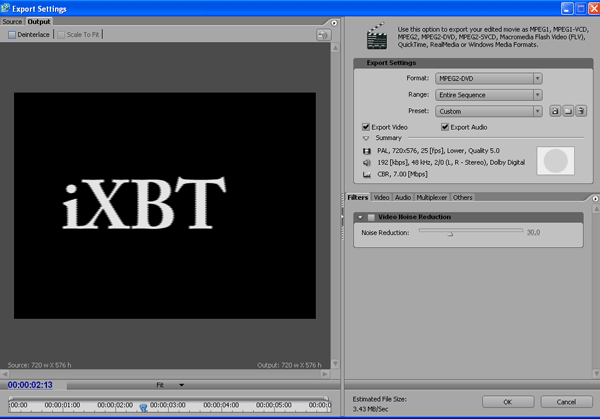Click the panel options icon above the preview

click(324, 35)
